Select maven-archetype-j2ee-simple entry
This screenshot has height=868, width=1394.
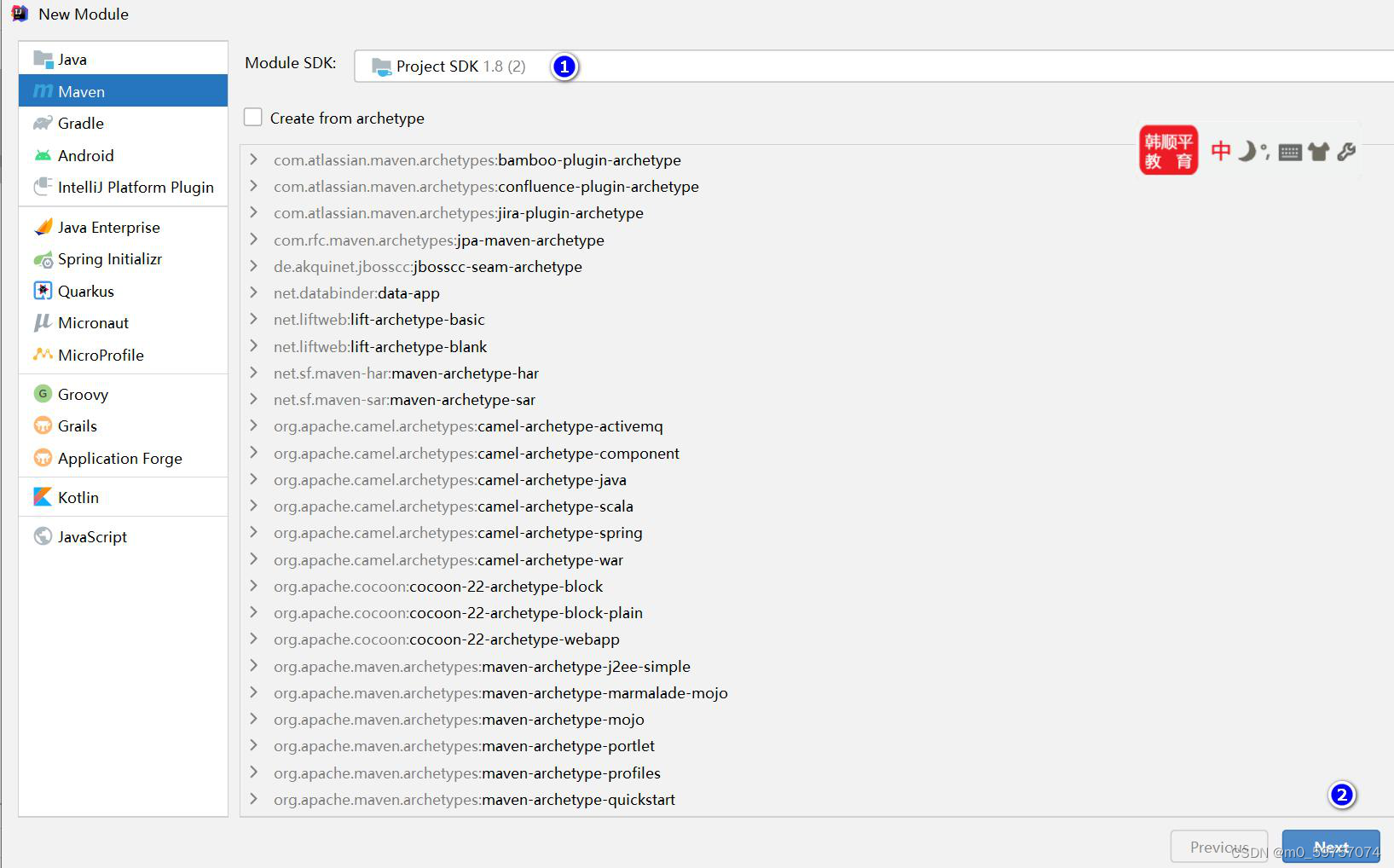click(x=483, y=666)
